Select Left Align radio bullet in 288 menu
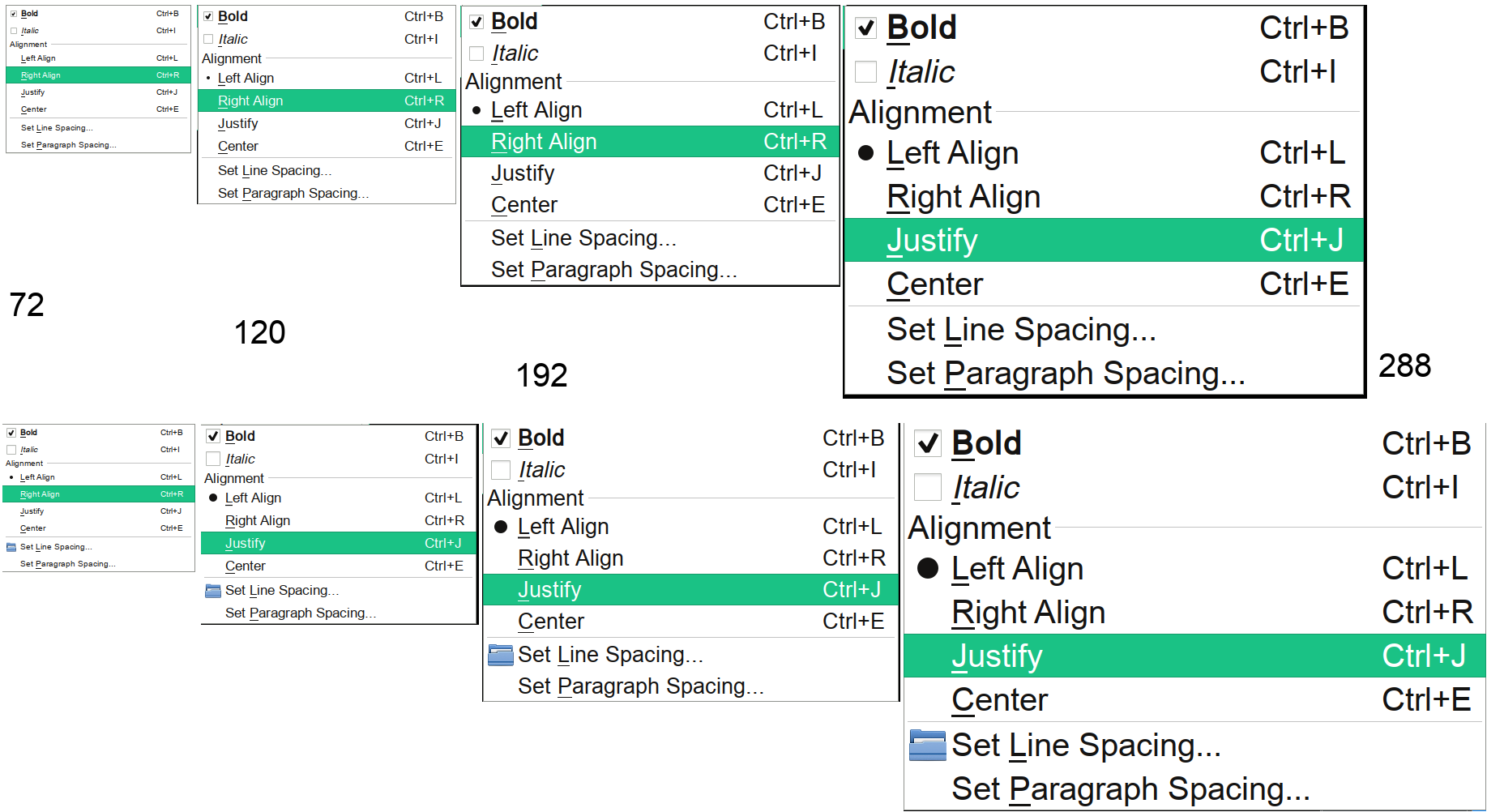The height and width of the screenshot is (812, 1487). point(866,153)
